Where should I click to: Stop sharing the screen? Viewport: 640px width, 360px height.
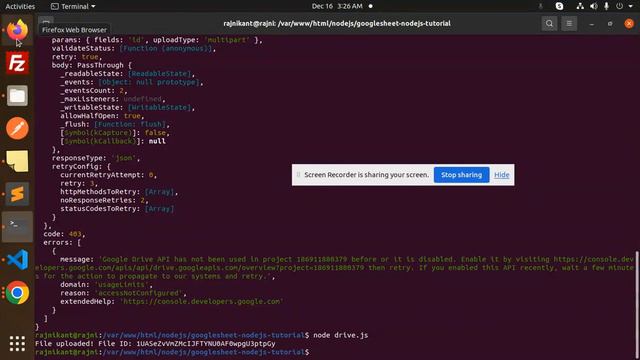click(x=461, y=175)
